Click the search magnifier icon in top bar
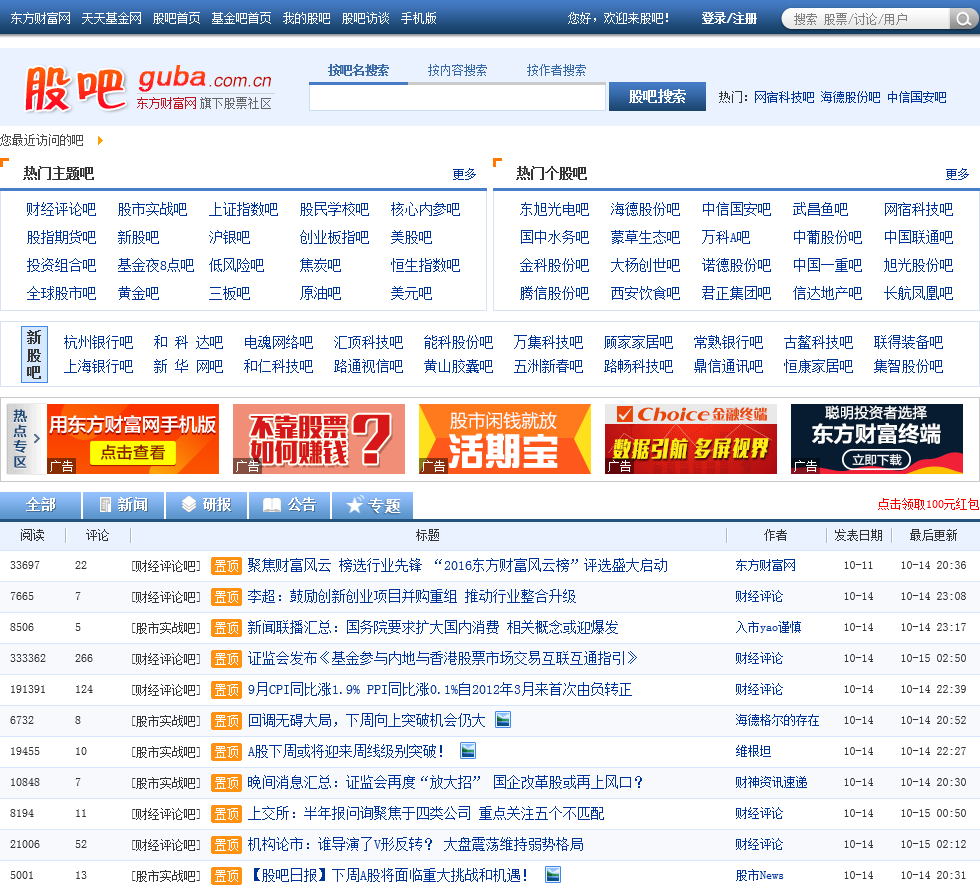The image size is (980, 891). (x=964, y=19)
